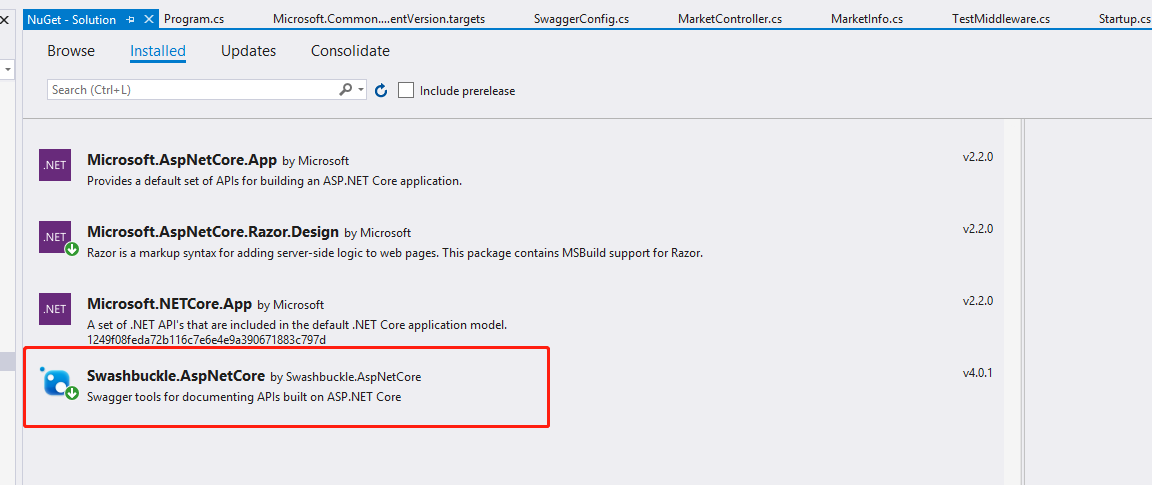Enable the Include prerelease checkbox

[406, 90]
